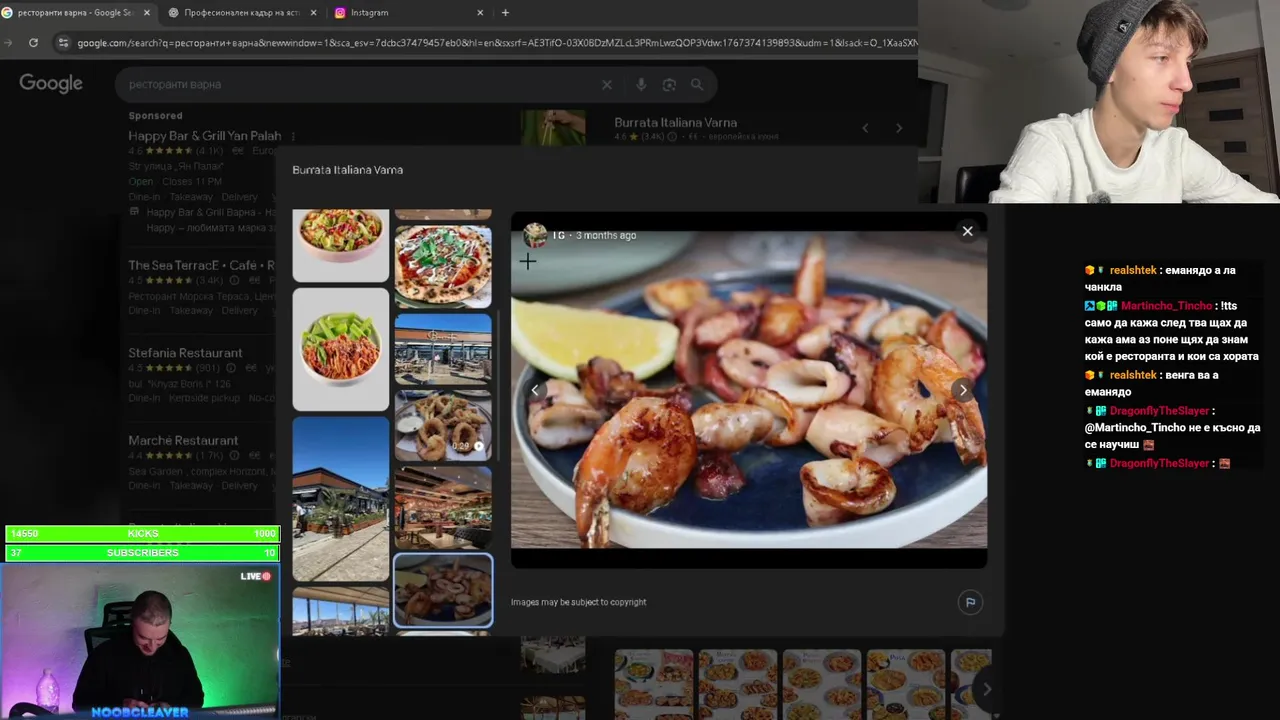This screenshot has width=1280, height=720.
Task: Click the Burrata Italiana Varna gallery heading
Action: [x=347, y=170]
